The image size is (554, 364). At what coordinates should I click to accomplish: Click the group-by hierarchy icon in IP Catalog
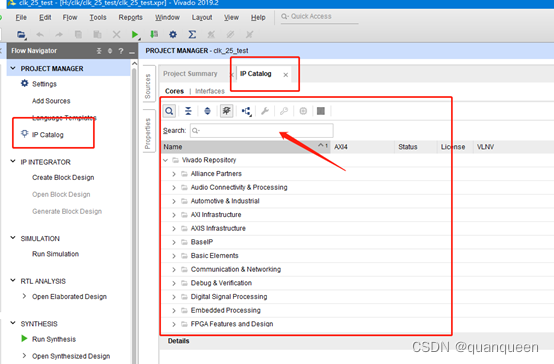(246, 111)
